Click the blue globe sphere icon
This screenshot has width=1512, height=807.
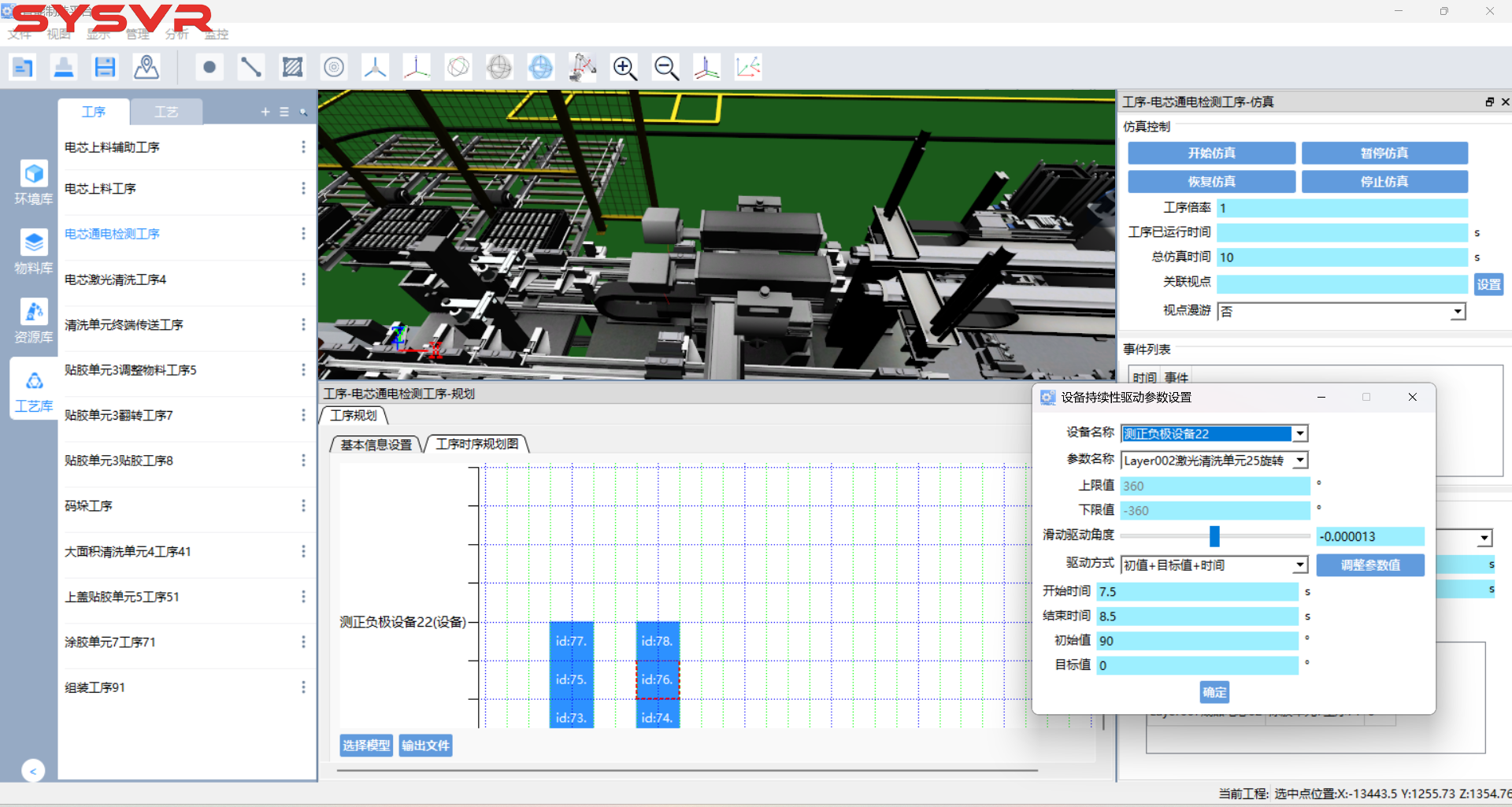tap(541, 68)
